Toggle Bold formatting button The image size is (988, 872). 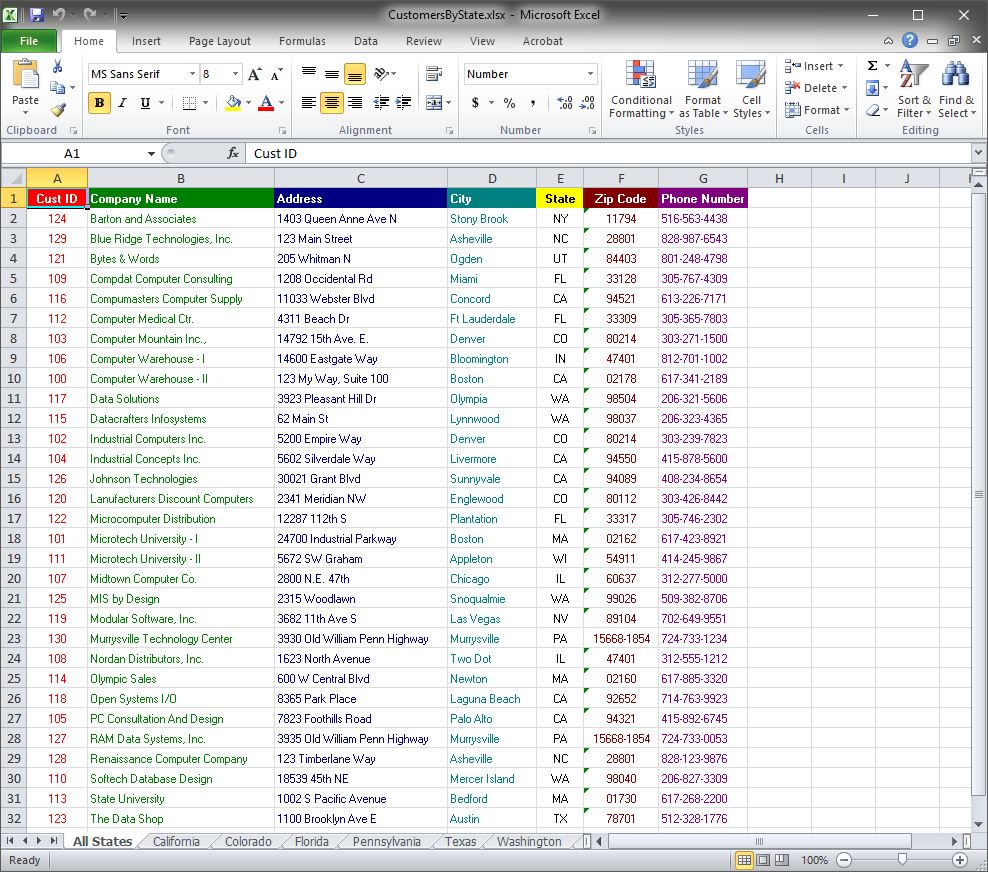tap(99, 103)
